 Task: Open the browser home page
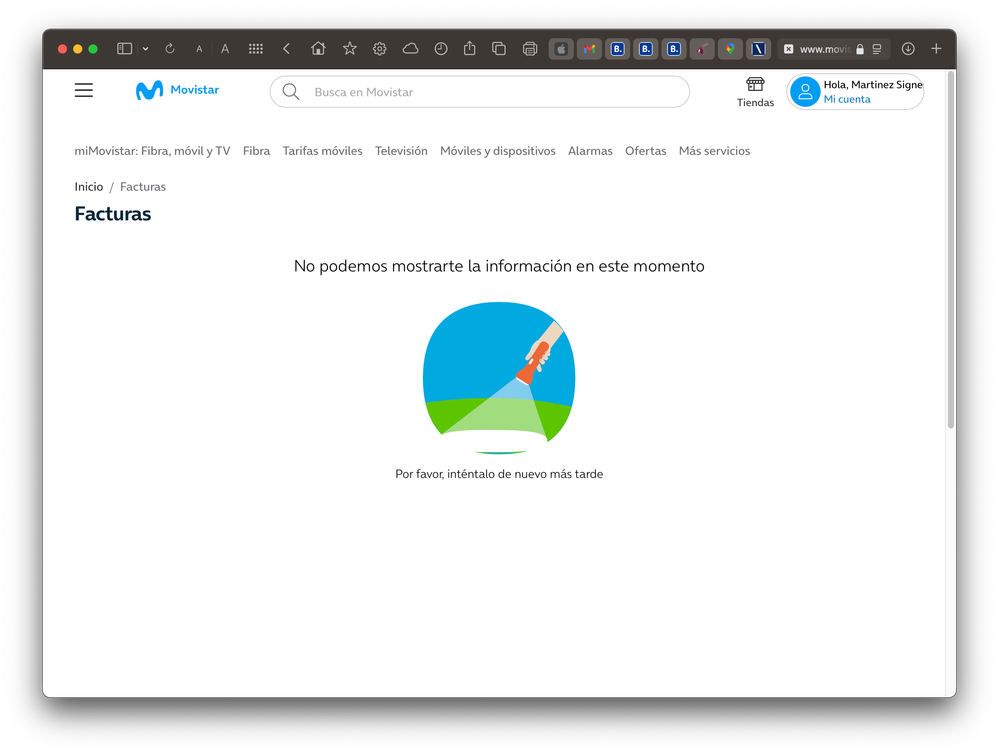pyautogui.click(x=317, y=48)
